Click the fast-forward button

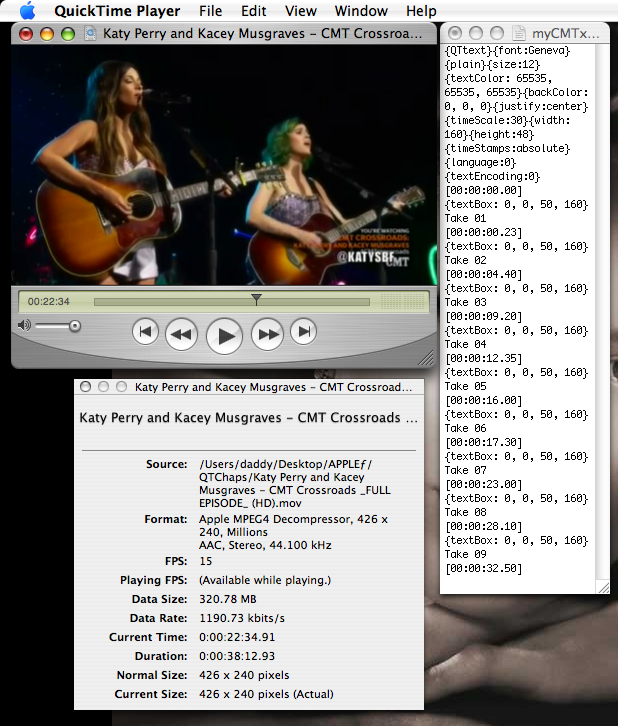[x=268, y=334]
